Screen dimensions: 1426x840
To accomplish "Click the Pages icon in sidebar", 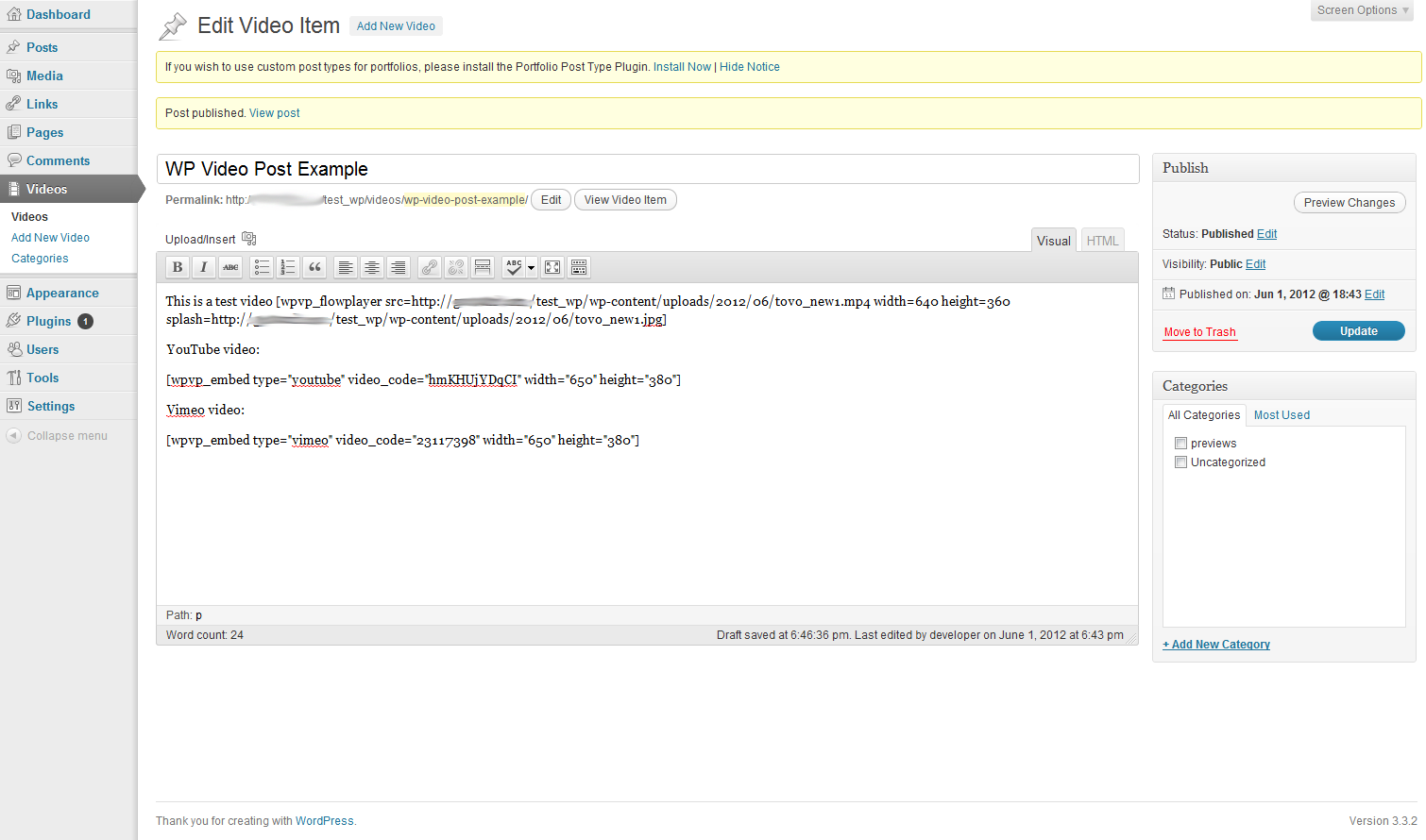I will pyautogui.click(x=13, y=132).
